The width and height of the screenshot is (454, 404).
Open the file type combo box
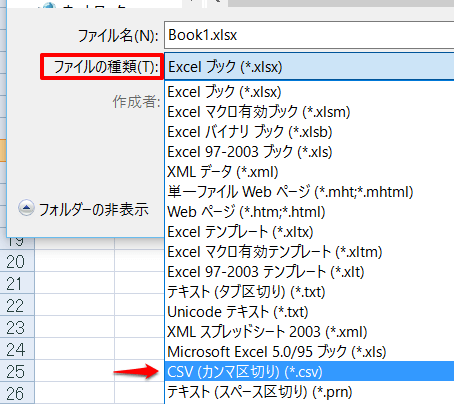click(309, 67)
